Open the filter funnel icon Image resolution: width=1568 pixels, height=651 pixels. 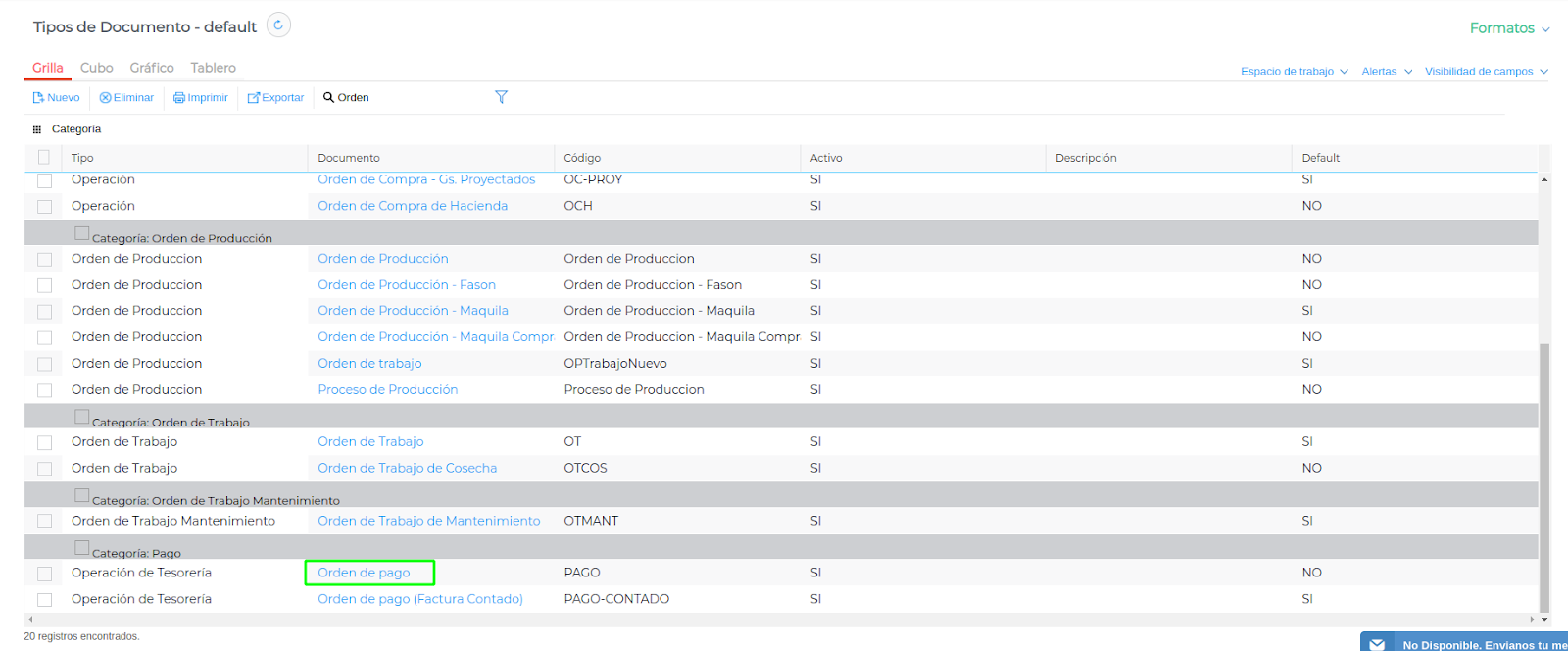[501, 97]
